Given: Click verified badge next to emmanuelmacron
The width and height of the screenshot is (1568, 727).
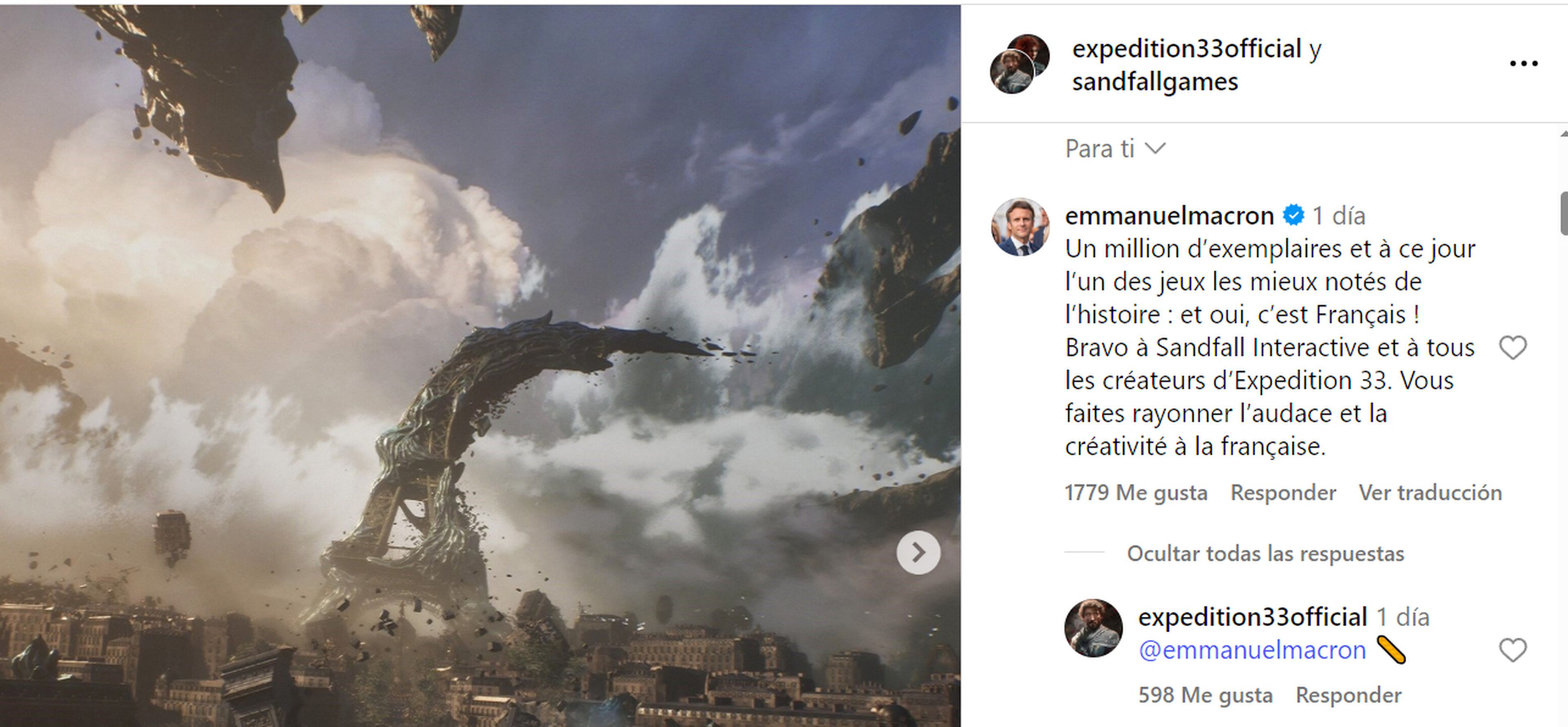Looking at the screenshot, I should tap(1294, 216).
